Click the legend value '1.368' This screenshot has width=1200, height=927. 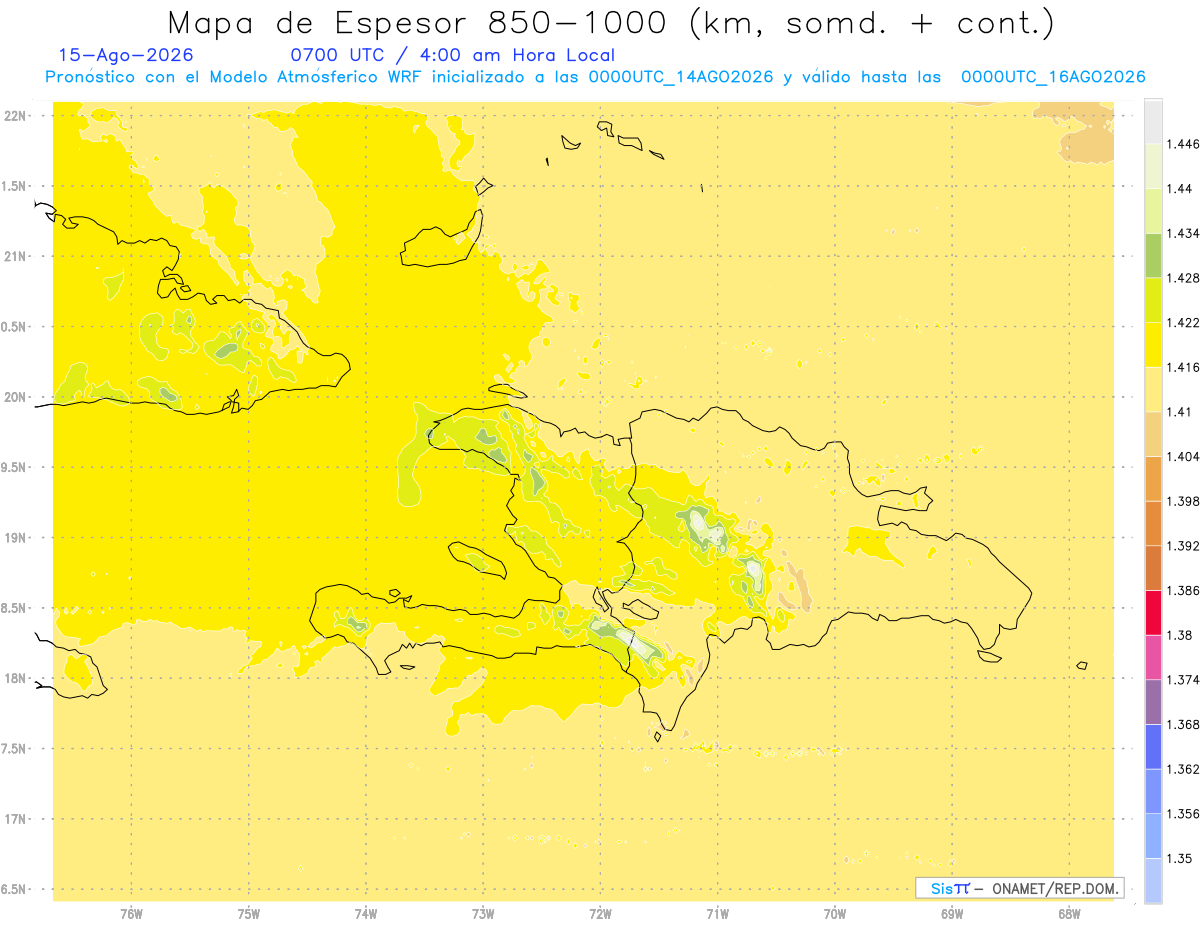1183,724
